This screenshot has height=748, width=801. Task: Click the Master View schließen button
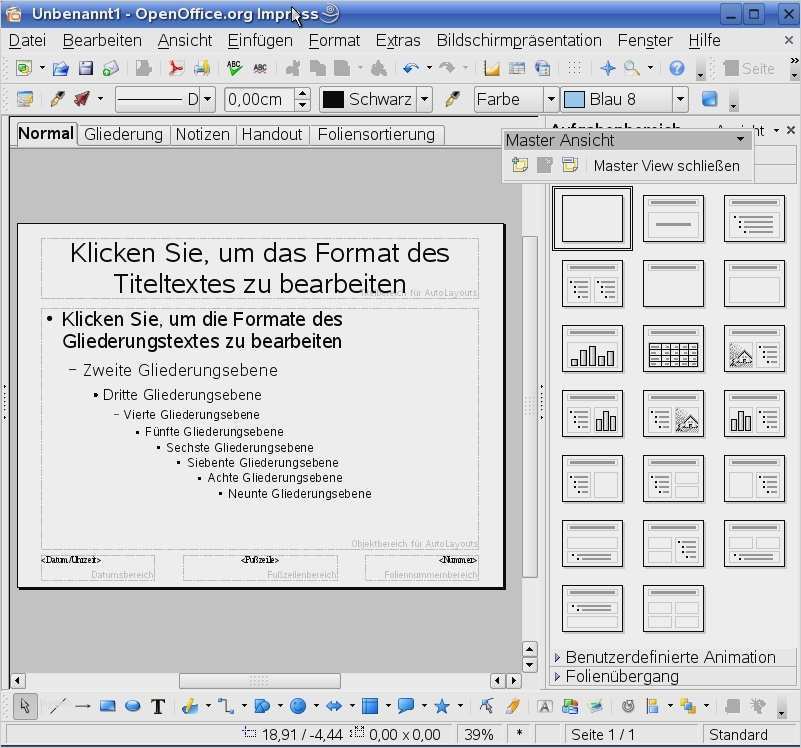click(x=666, y=165)
